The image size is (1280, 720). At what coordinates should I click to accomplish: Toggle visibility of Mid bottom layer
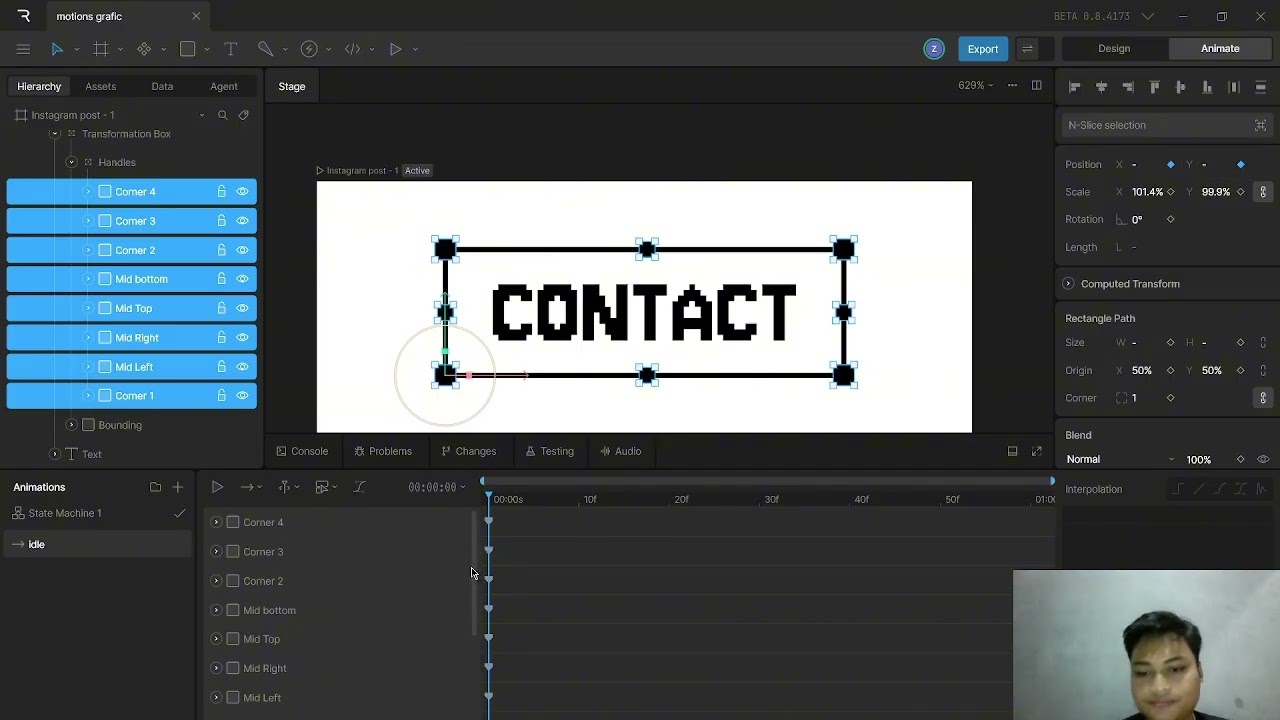[x=242, y=279]
